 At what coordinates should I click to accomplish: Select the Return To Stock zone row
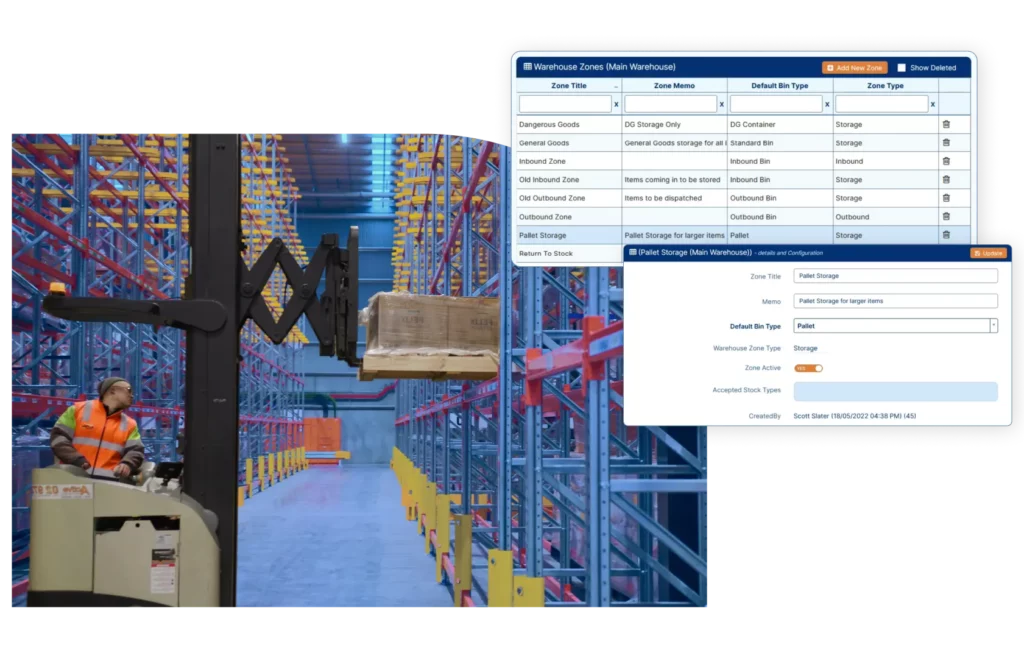[567, 253]
